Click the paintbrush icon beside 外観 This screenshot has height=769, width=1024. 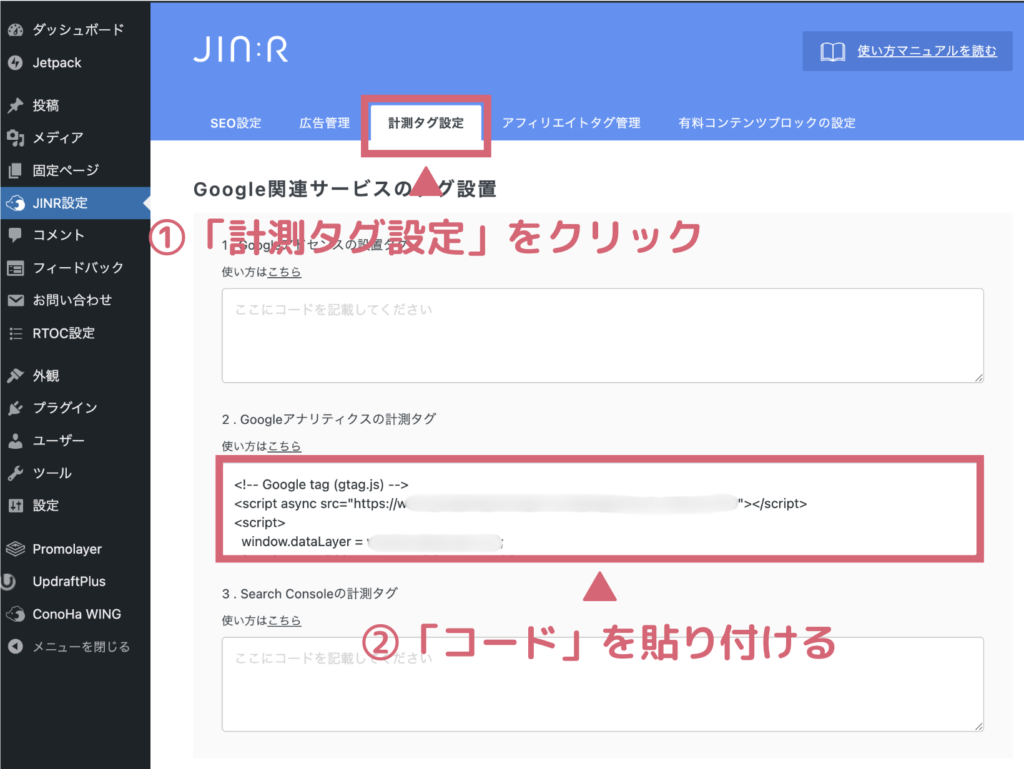point(16,375)
